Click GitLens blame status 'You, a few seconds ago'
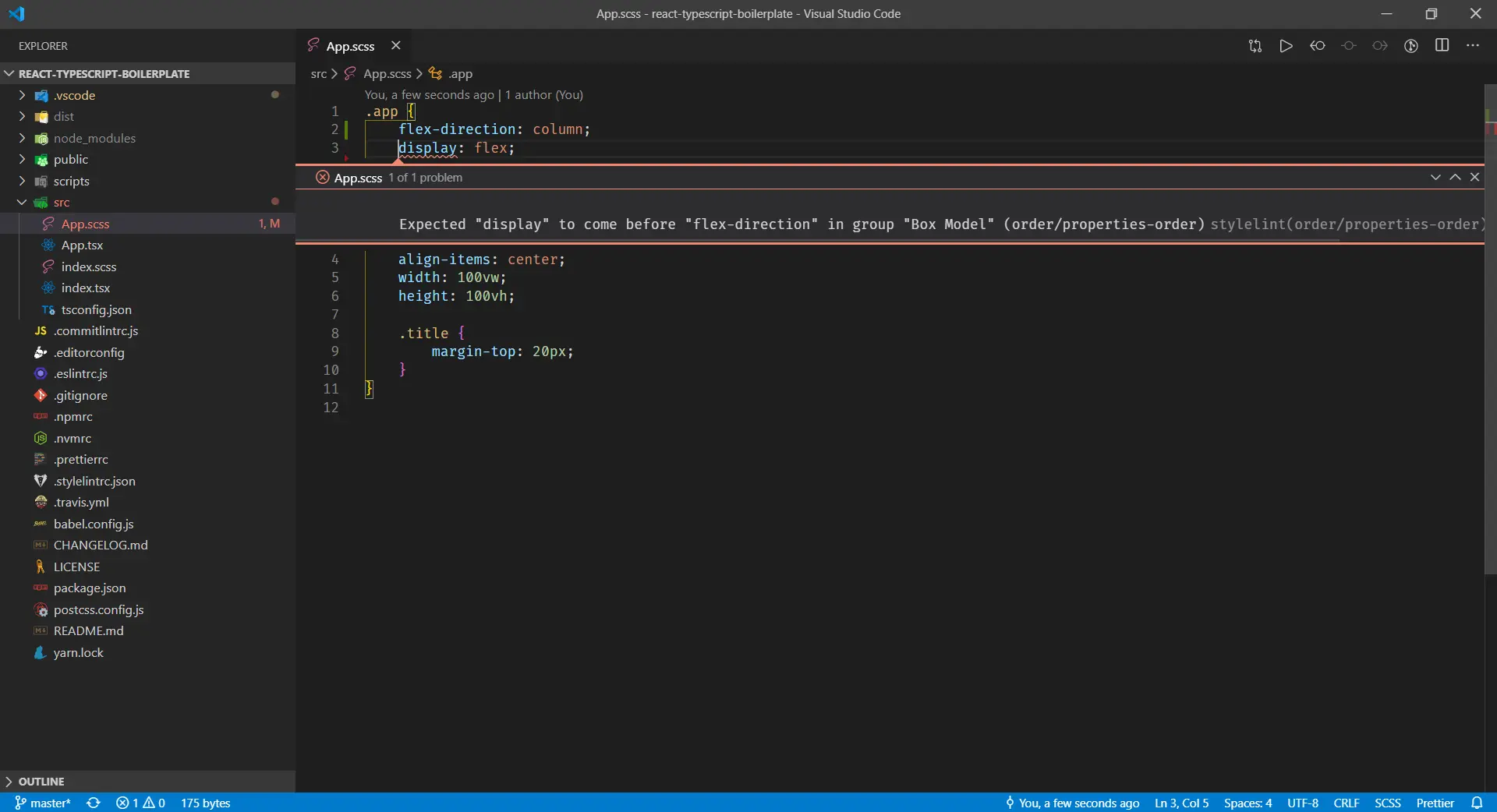 (1072, 803)
